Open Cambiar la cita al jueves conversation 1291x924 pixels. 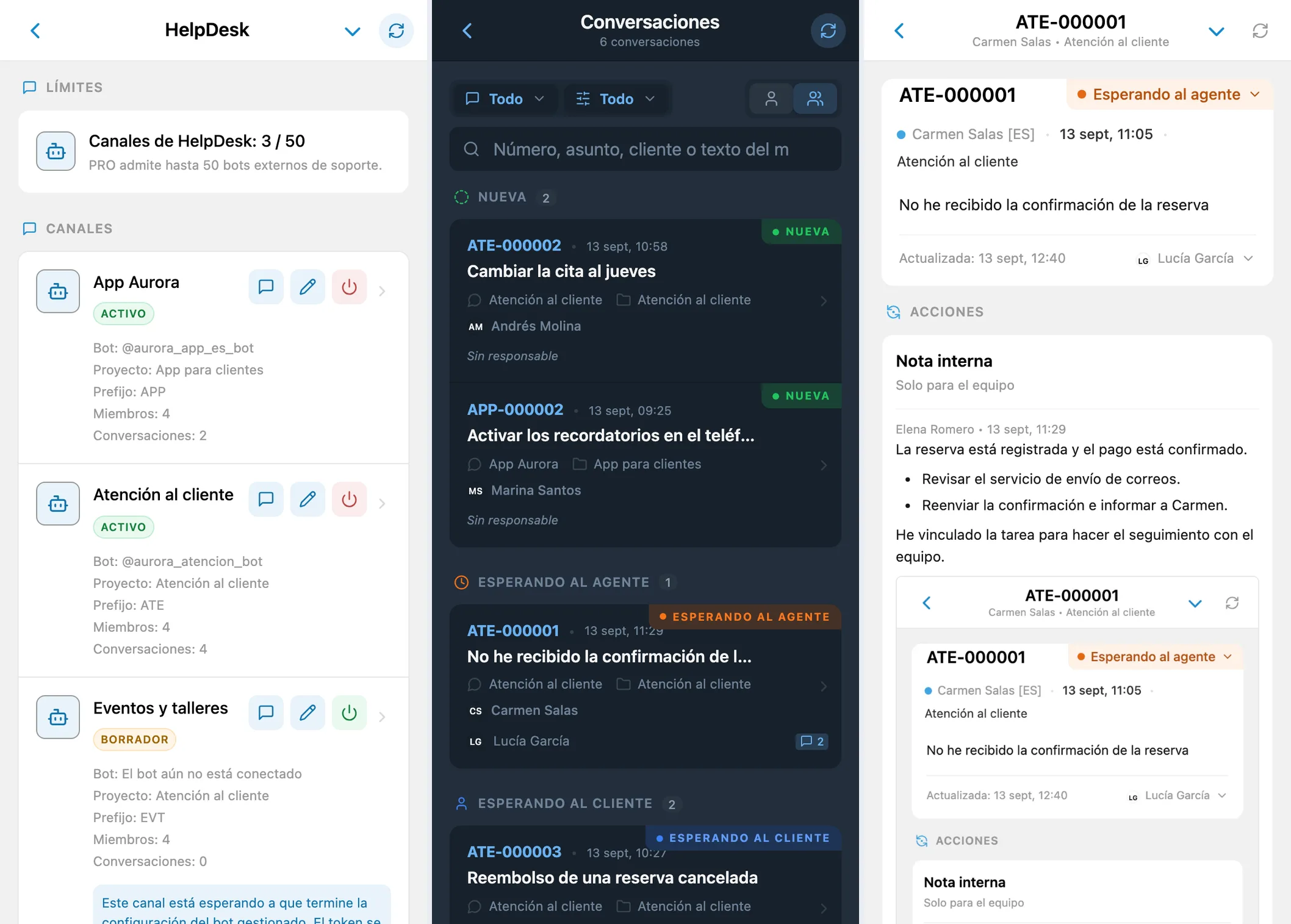coord(561,271)
